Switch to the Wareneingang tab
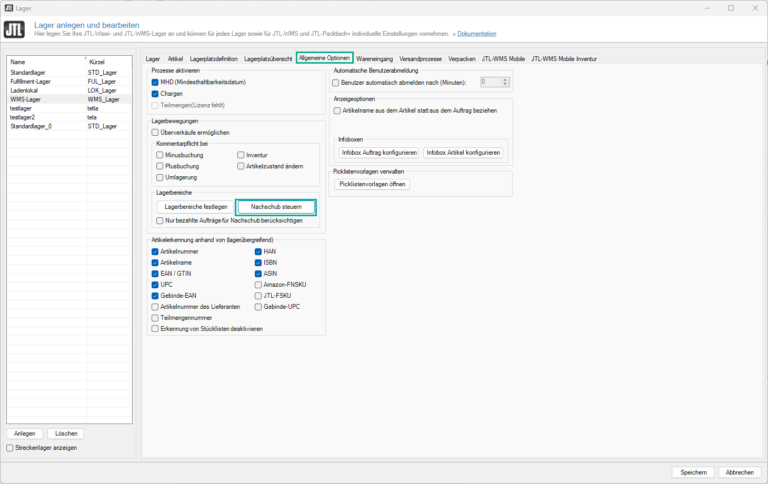The image size is (768, 484). (x=376, y=59)
